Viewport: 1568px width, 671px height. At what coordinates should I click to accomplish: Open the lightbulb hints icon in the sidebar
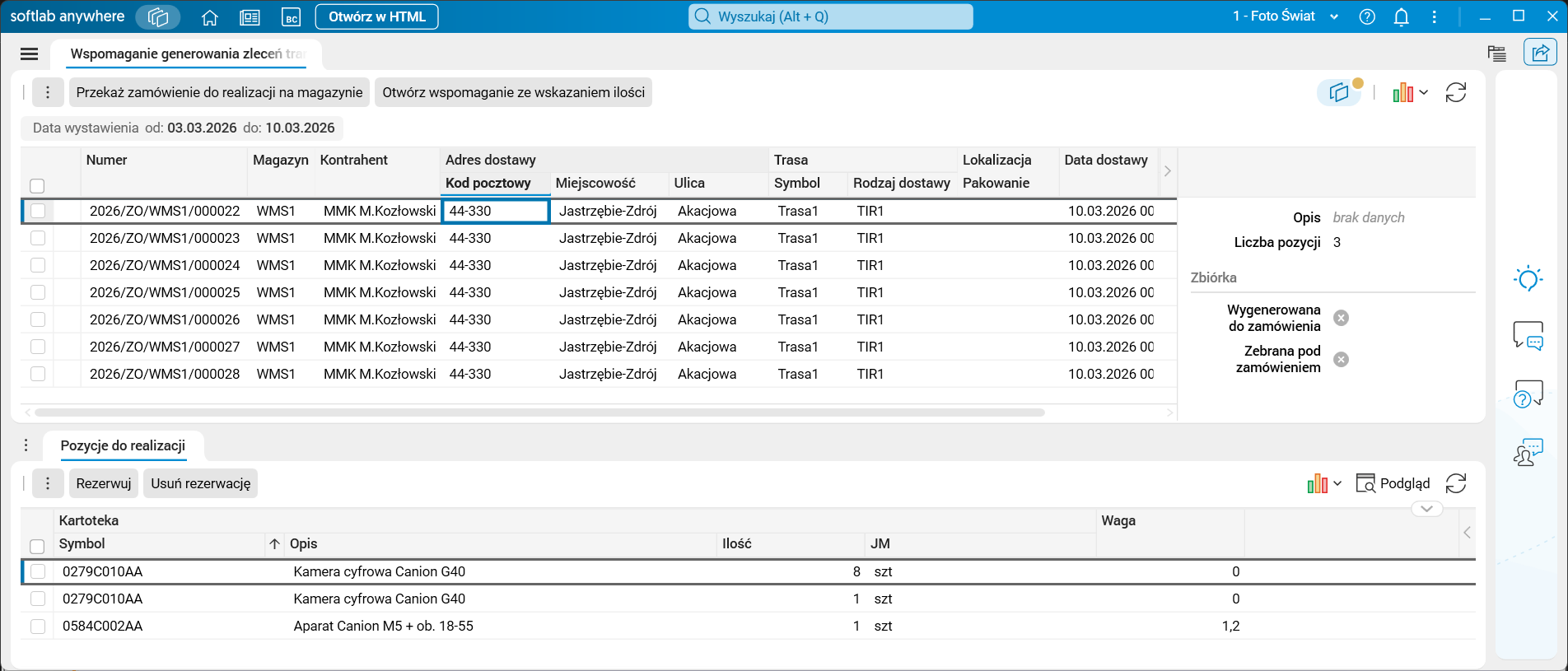pyautogui.click(x=1528, y=278)
